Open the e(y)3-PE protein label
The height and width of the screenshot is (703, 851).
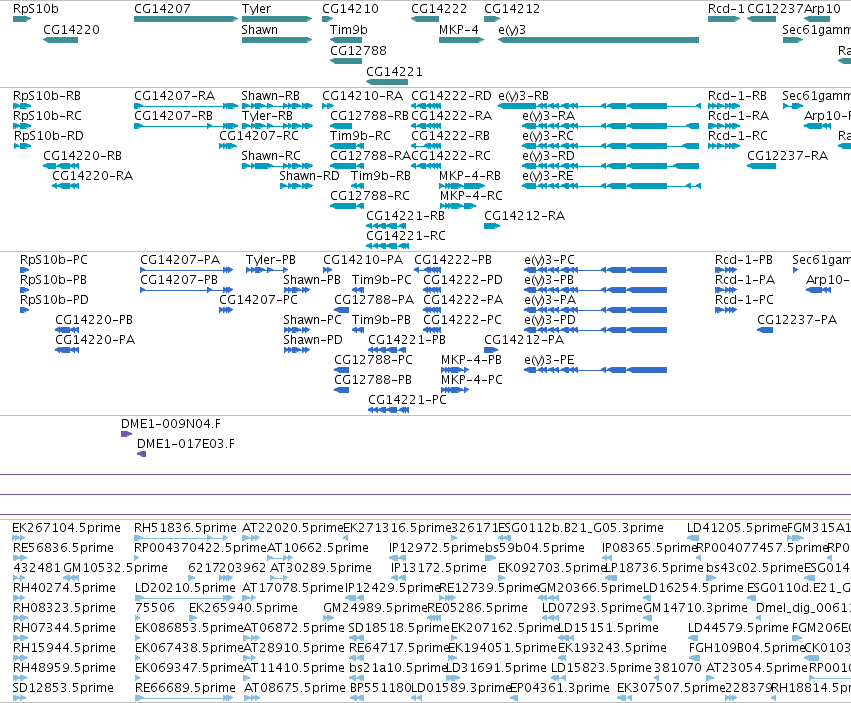coord(549,360)
